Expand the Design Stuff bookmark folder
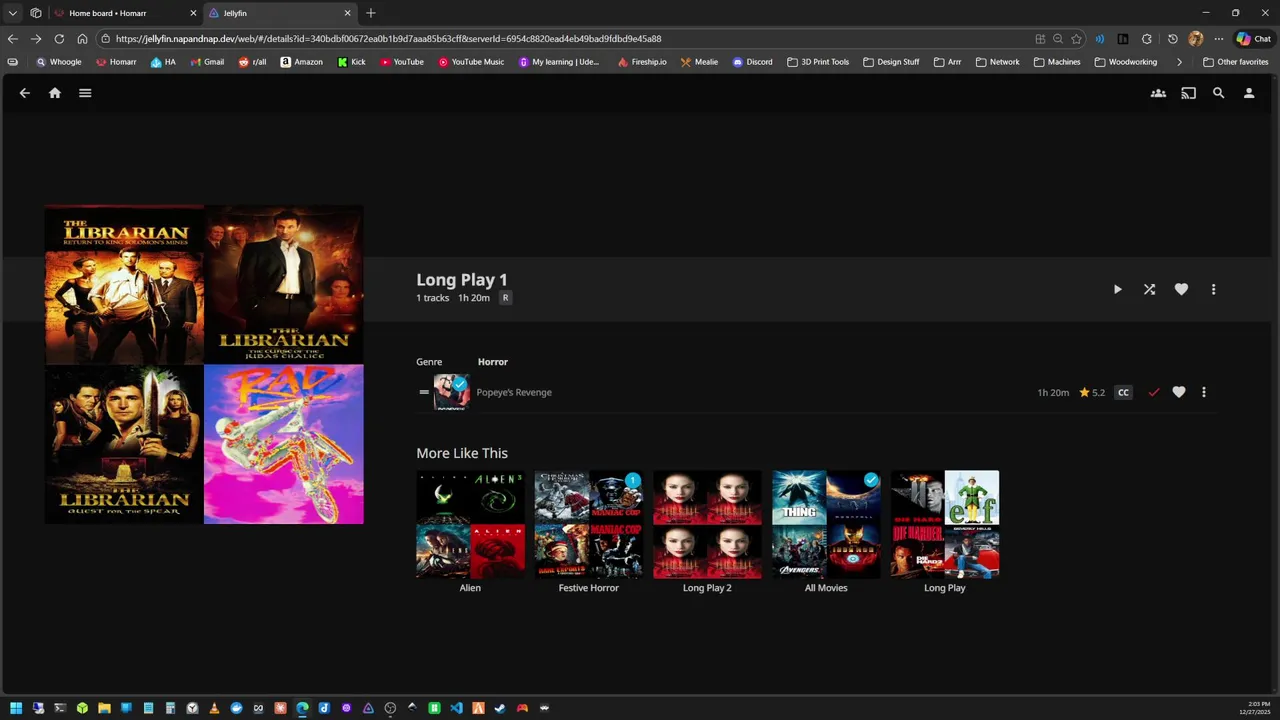 [x=890, y=62]
